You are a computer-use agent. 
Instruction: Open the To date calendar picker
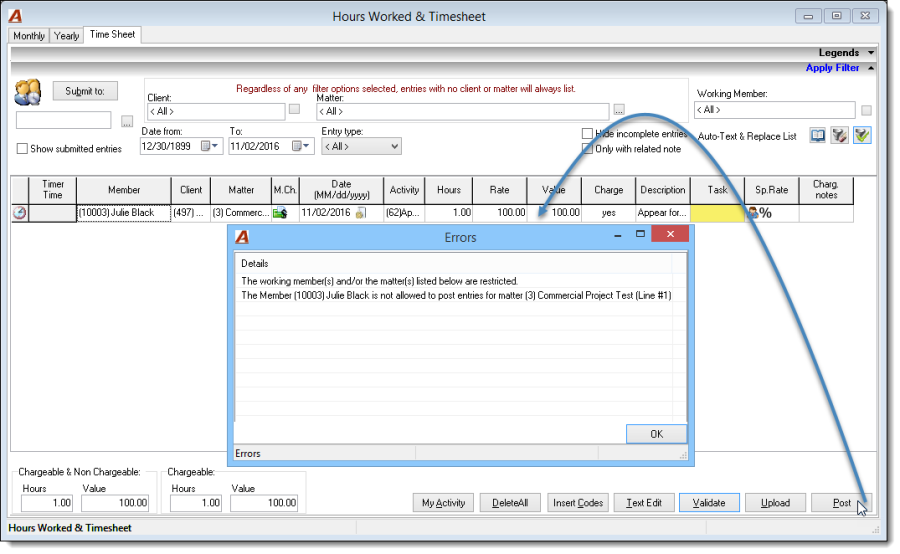[300, 146]
